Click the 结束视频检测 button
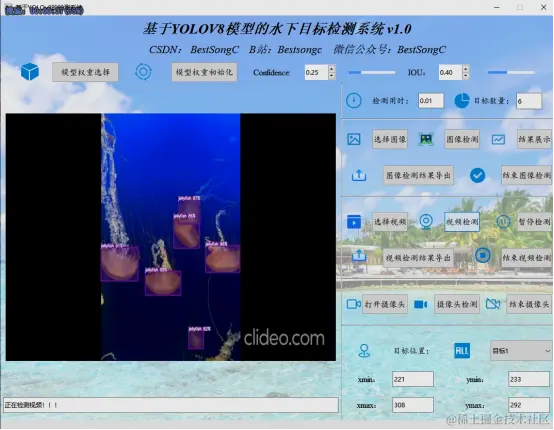The image size is (554, 430). coord(526,258)
